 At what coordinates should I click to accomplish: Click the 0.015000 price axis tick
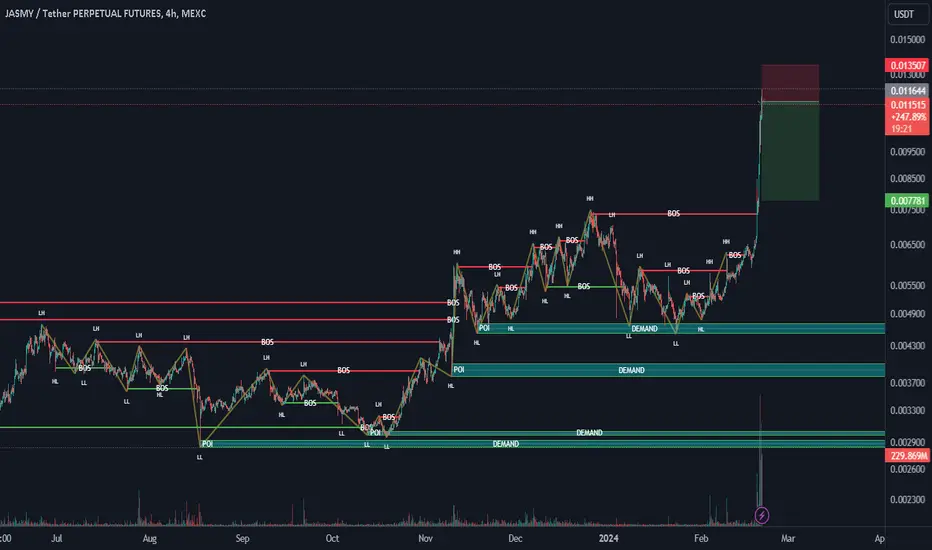[907, 39]
